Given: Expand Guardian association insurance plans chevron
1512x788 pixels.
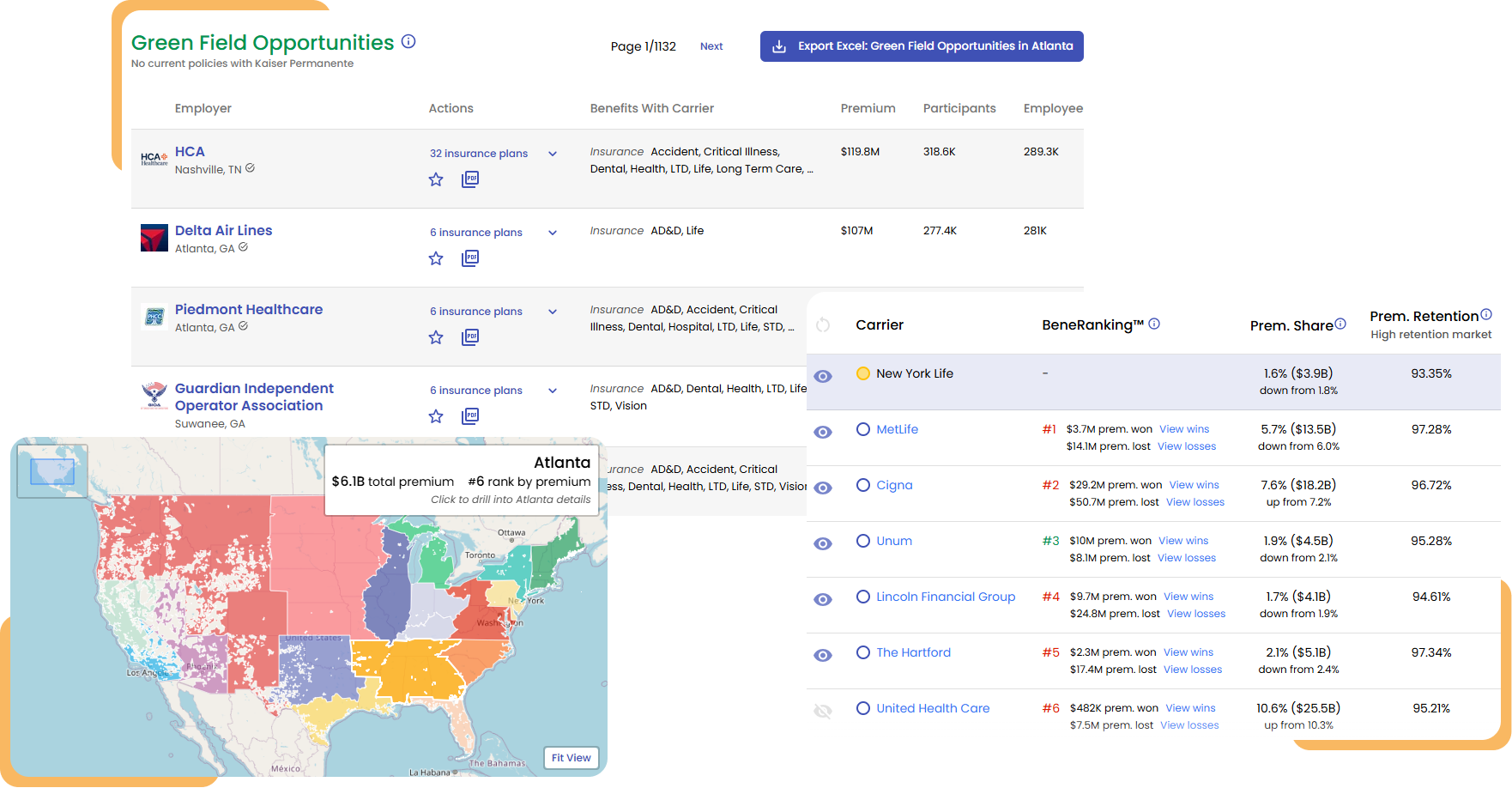Looking at the screenshot, I should click(553, 391).
